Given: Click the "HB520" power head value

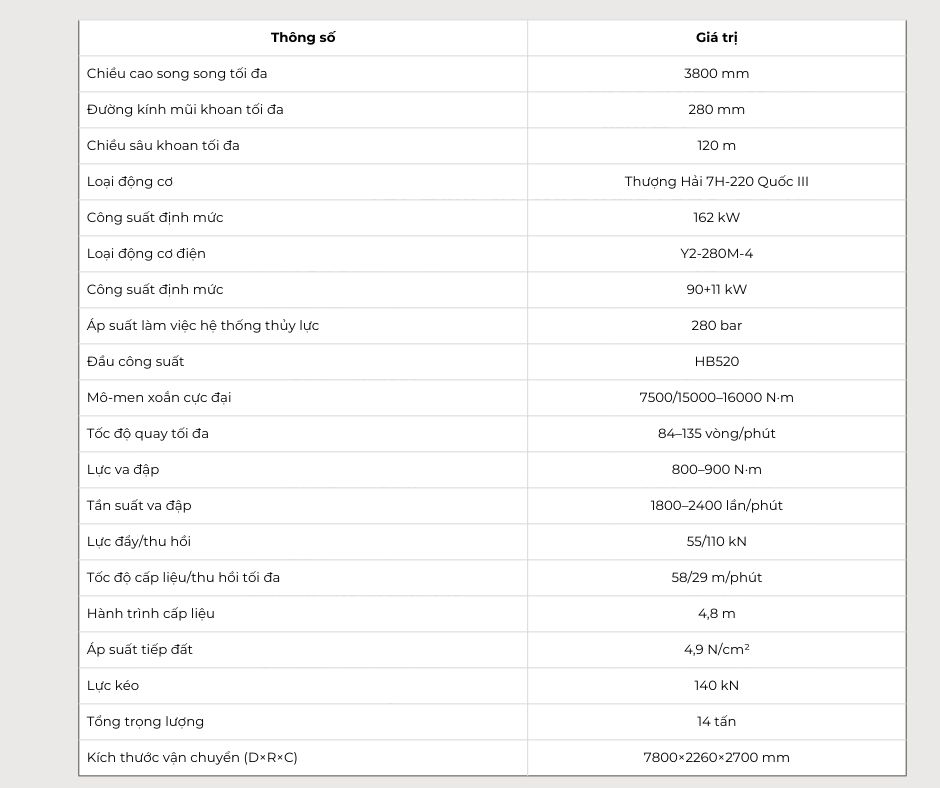Looking at the screenshot, I should [716, 362].
